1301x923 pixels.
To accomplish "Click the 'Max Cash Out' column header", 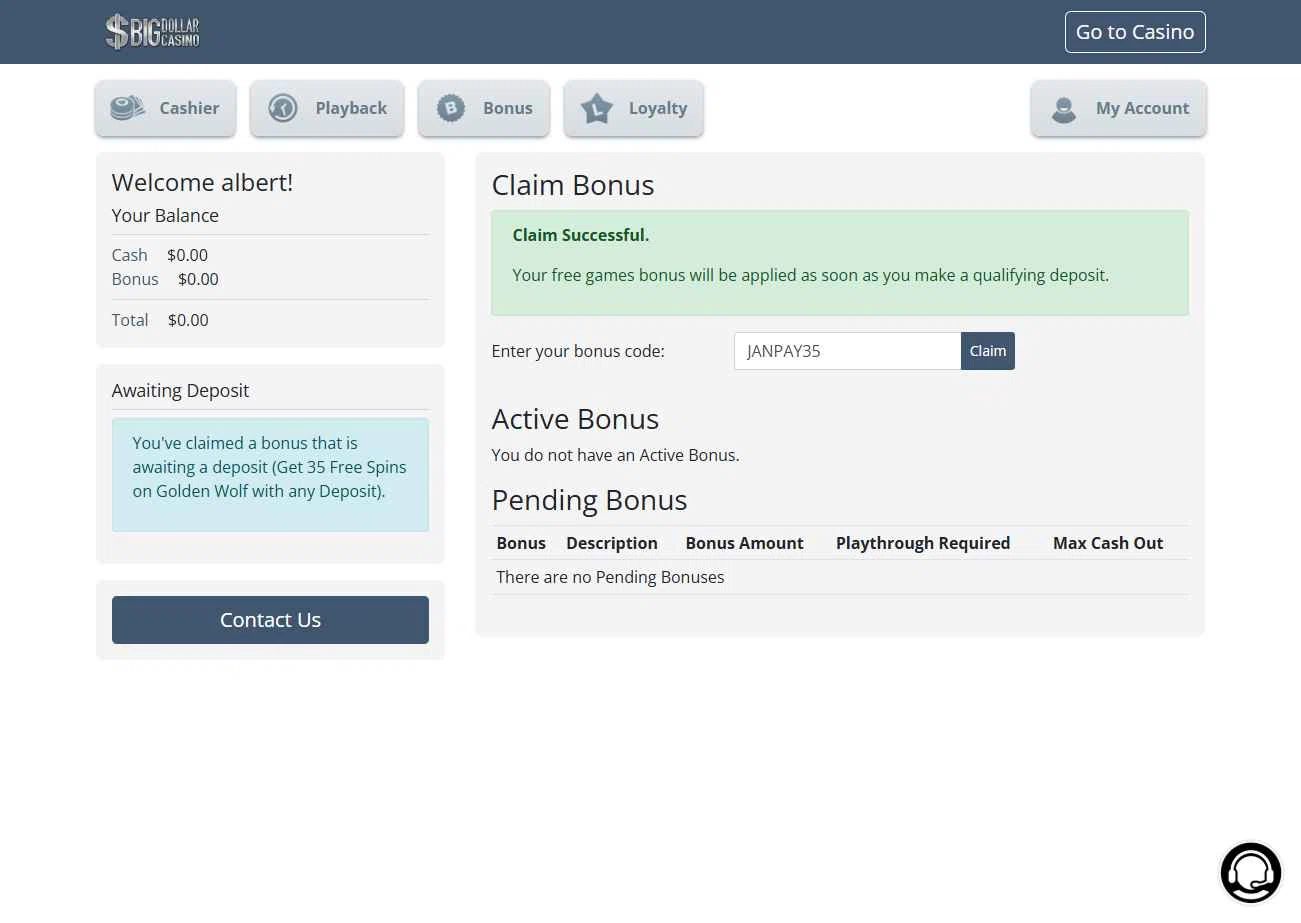I will [x=1108, y=543].
